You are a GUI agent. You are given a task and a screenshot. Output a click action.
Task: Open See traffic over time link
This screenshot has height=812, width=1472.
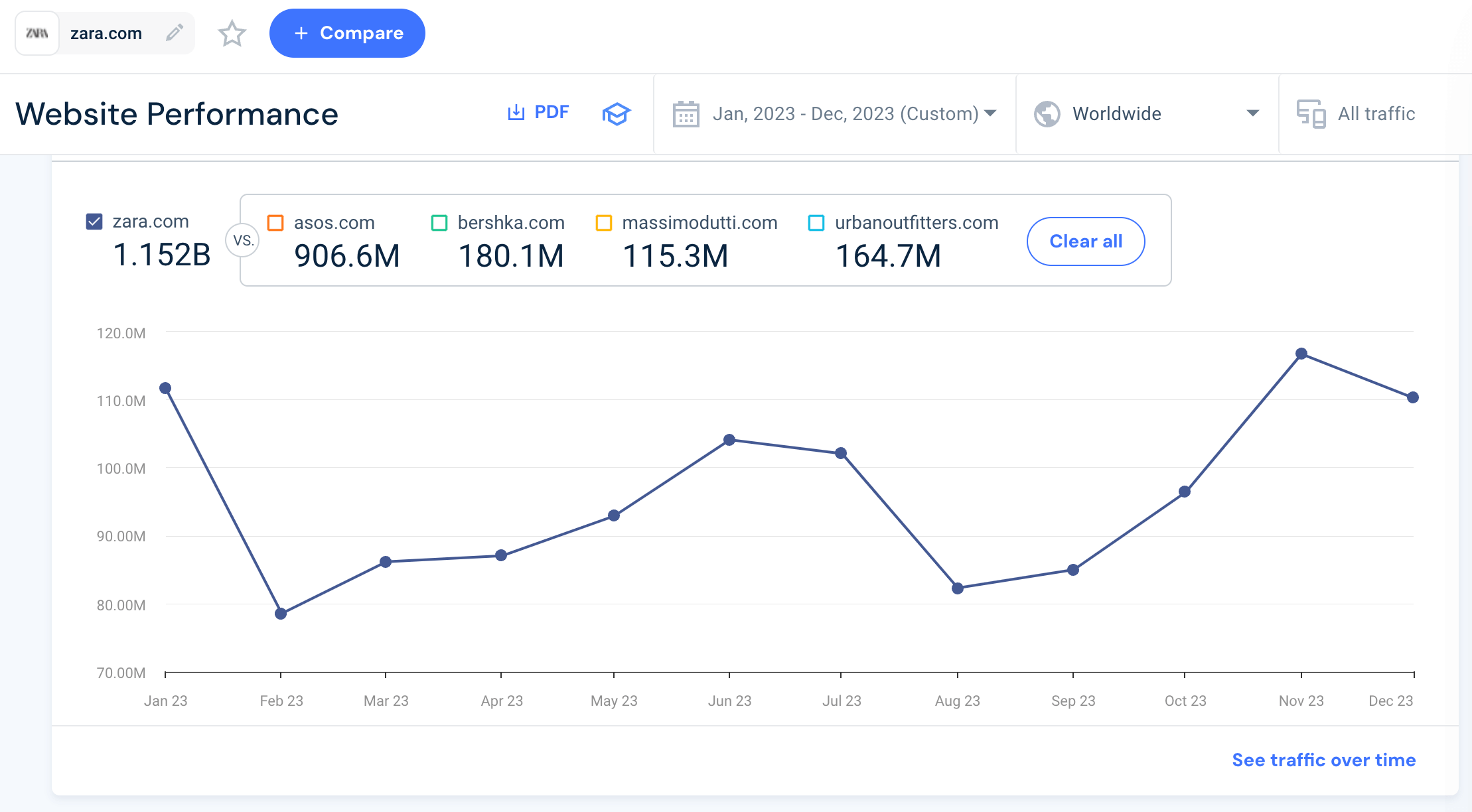(1323, 760)
